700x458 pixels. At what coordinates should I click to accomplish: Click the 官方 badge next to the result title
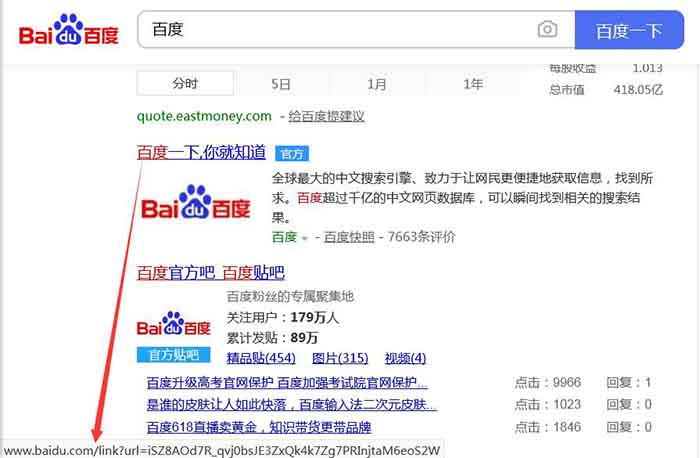[x=292, y=154]
